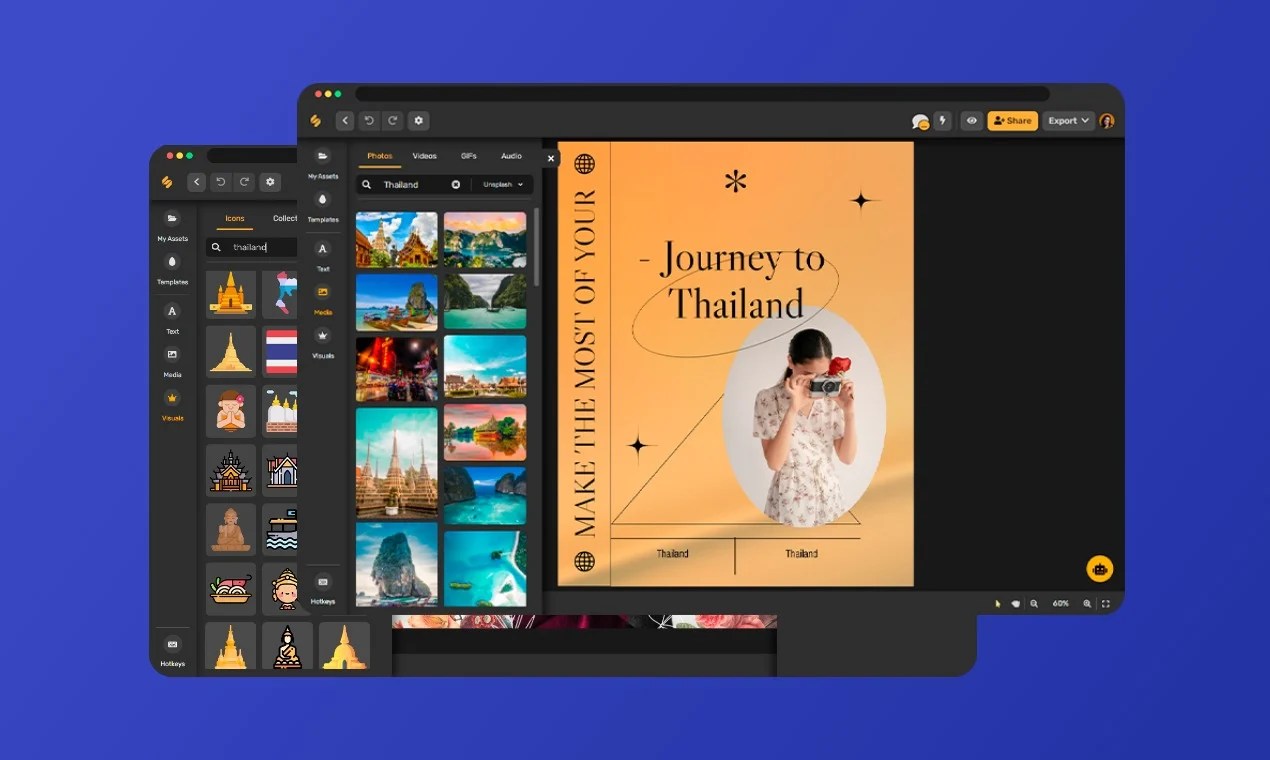Open the comments bubble

[920, 120]
